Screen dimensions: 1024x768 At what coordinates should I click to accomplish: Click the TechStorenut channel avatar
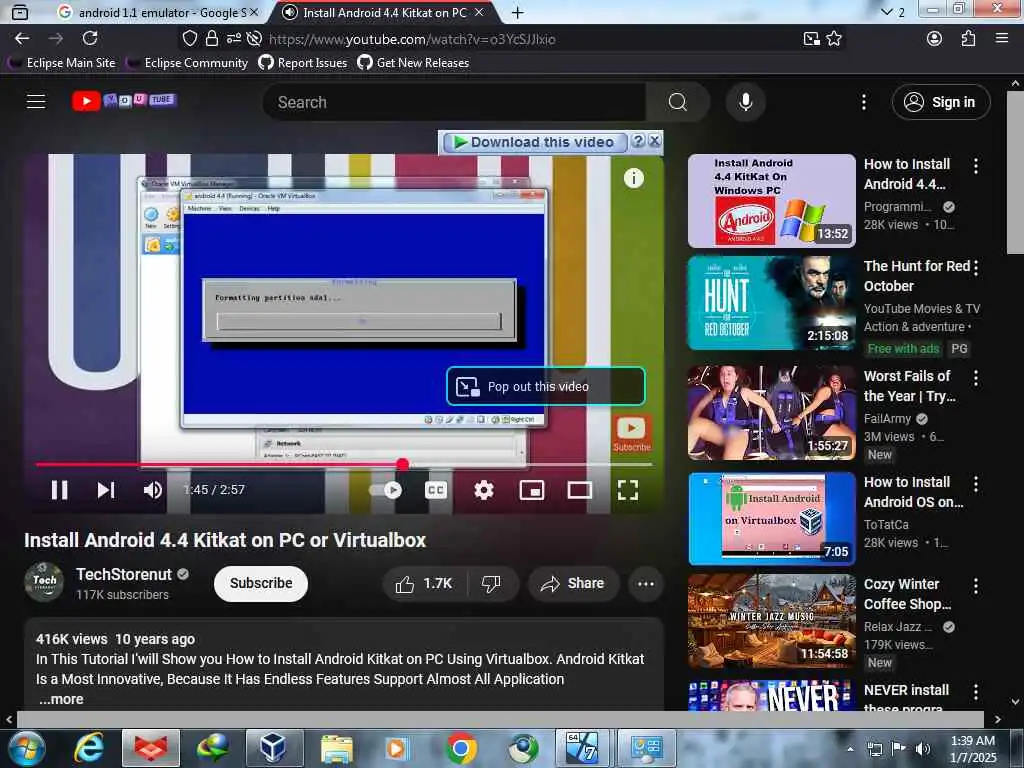point(44,581)
